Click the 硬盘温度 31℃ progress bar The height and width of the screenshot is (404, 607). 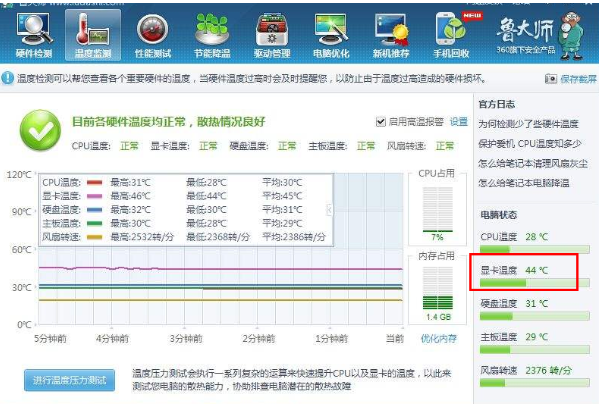pos(535,316)
